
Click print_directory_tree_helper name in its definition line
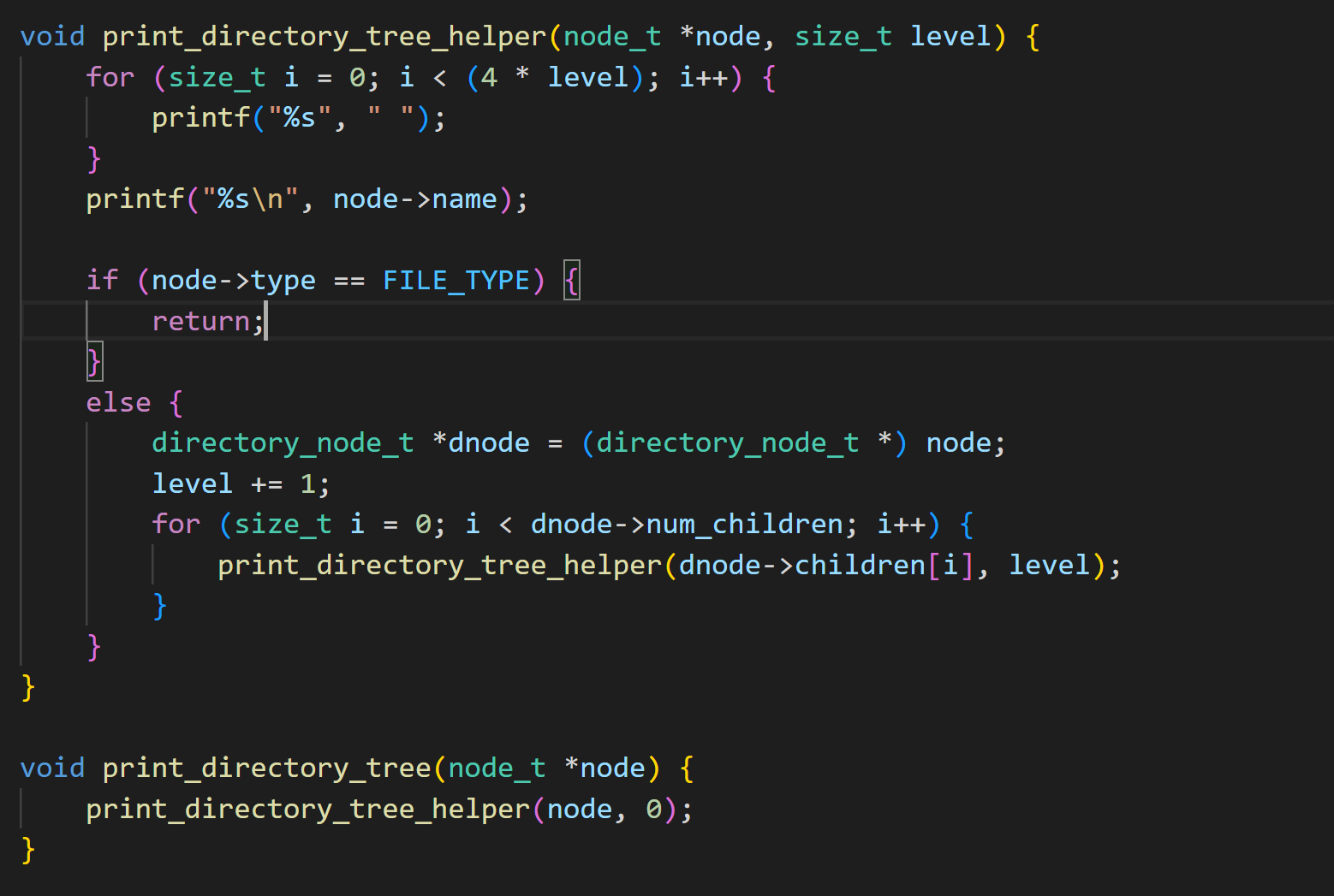point(324,37)
